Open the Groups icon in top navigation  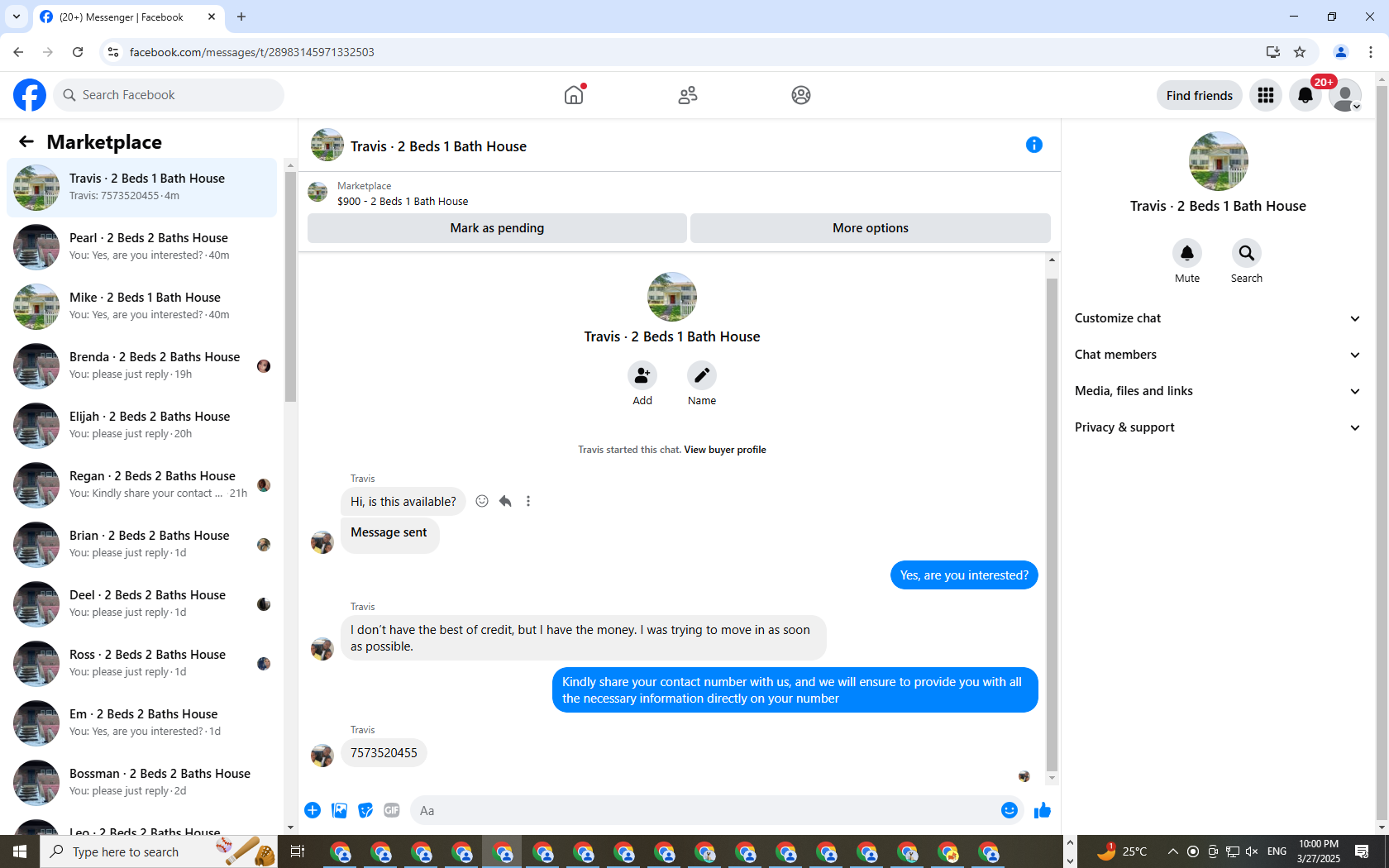pyautogui.click(x=801, y=95)
